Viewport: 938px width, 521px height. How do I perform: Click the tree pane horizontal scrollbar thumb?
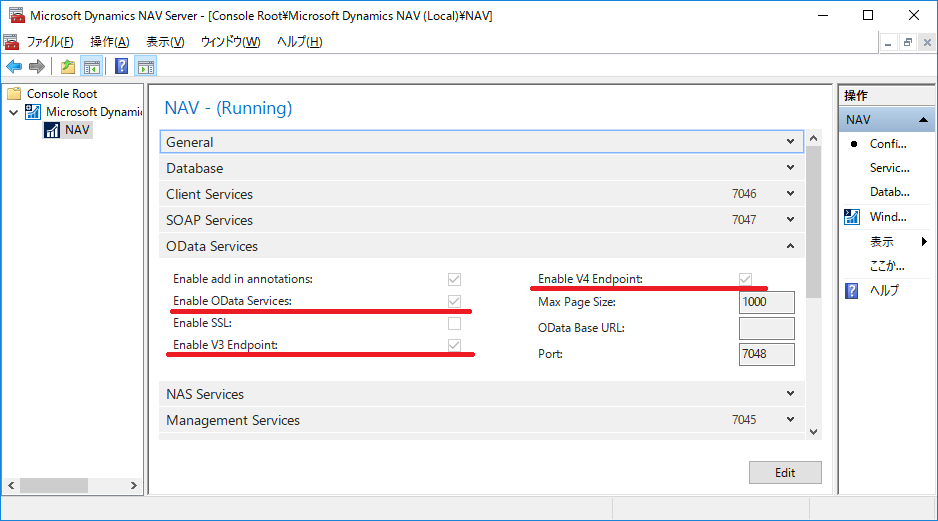(54, 486)
